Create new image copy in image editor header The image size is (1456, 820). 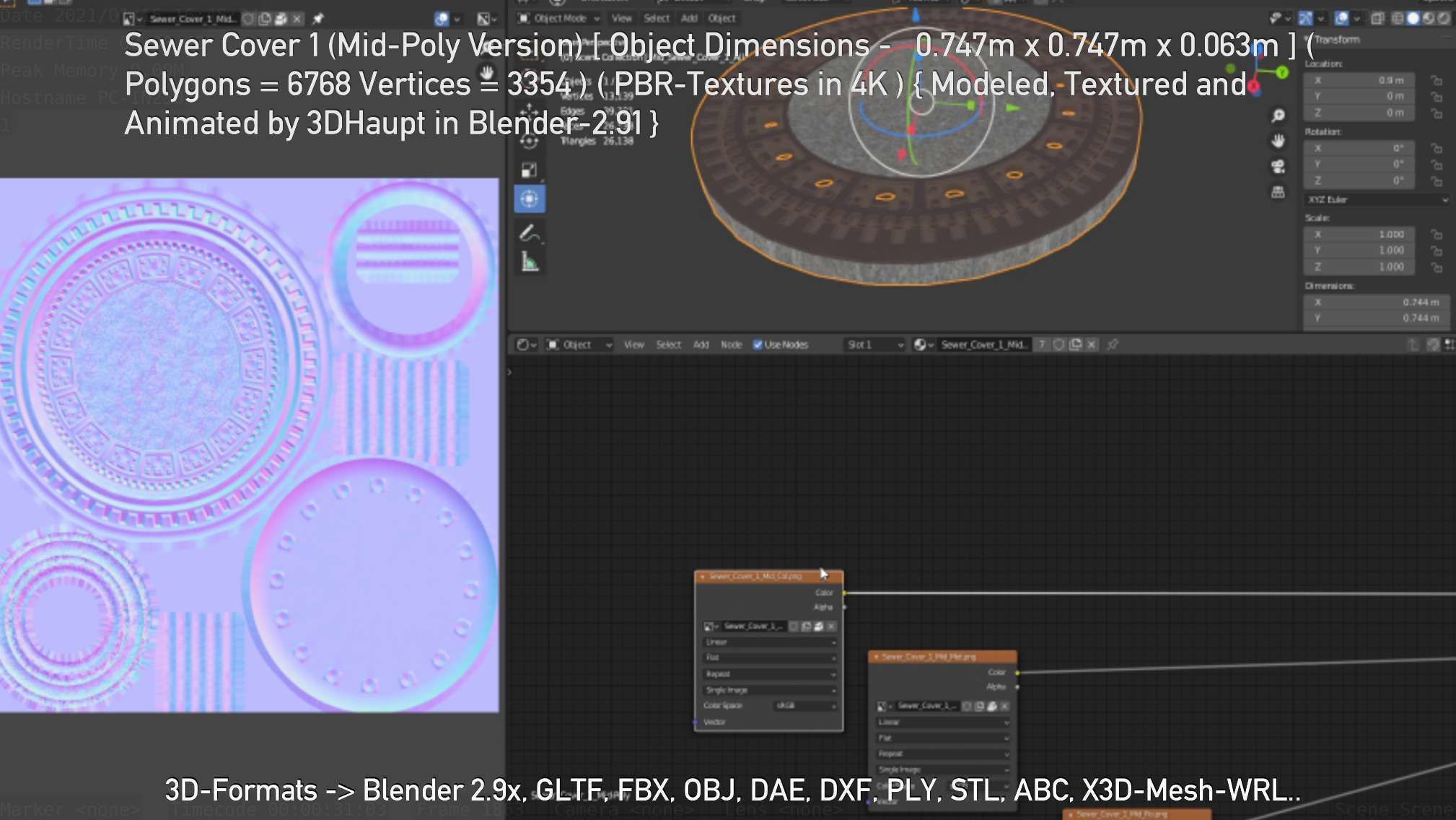pos(265,19)
